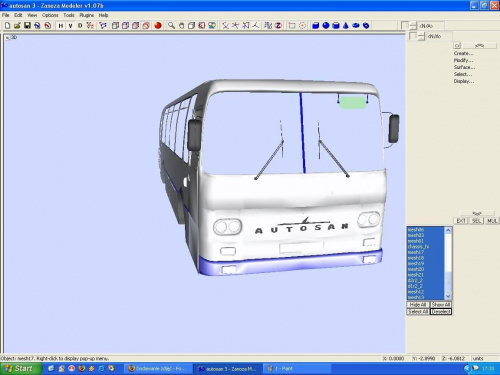The width and height of the screenshot is (500, 375).
Task: Select the rectangular selection frame icon
Action: pyautogui.click(x=292, y=25)
